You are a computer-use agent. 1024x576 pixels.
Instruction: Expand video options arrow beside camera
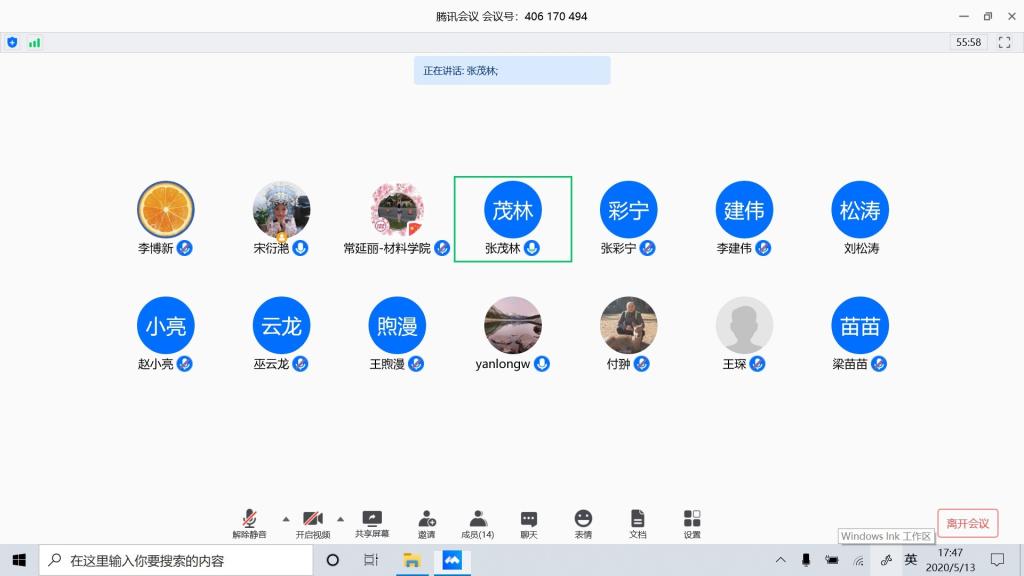tap(340, 518)
